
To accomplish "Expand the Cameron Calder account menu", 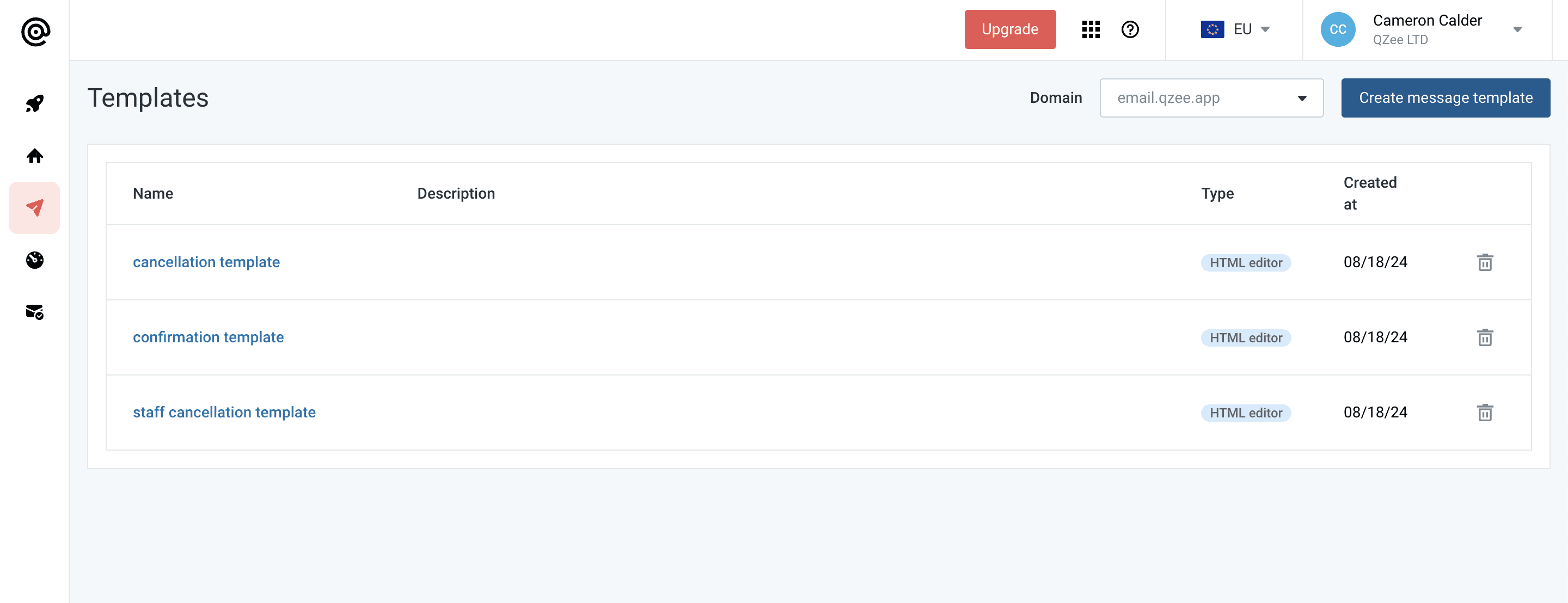I will pyautogui.click(x=1516, y=29).
